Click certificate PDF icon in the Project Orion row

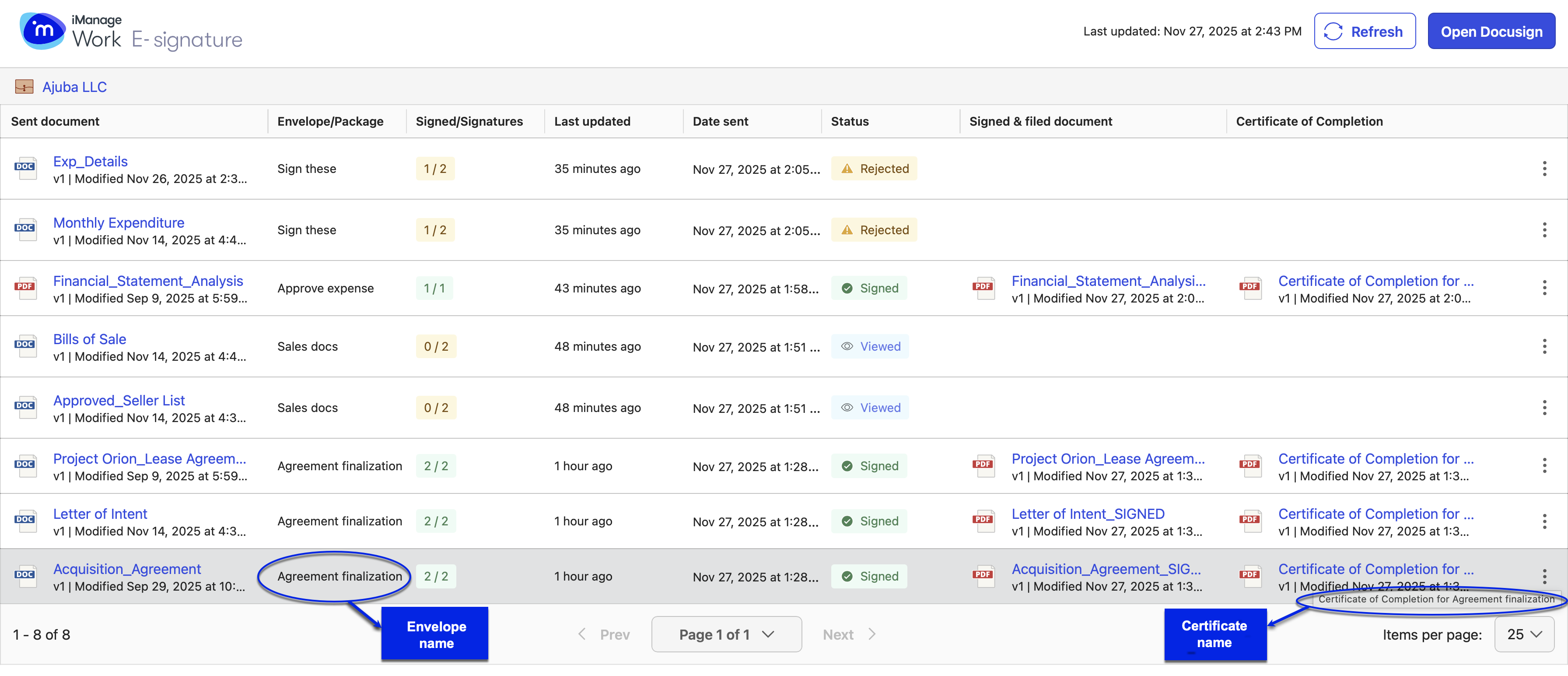(1250, 466)
